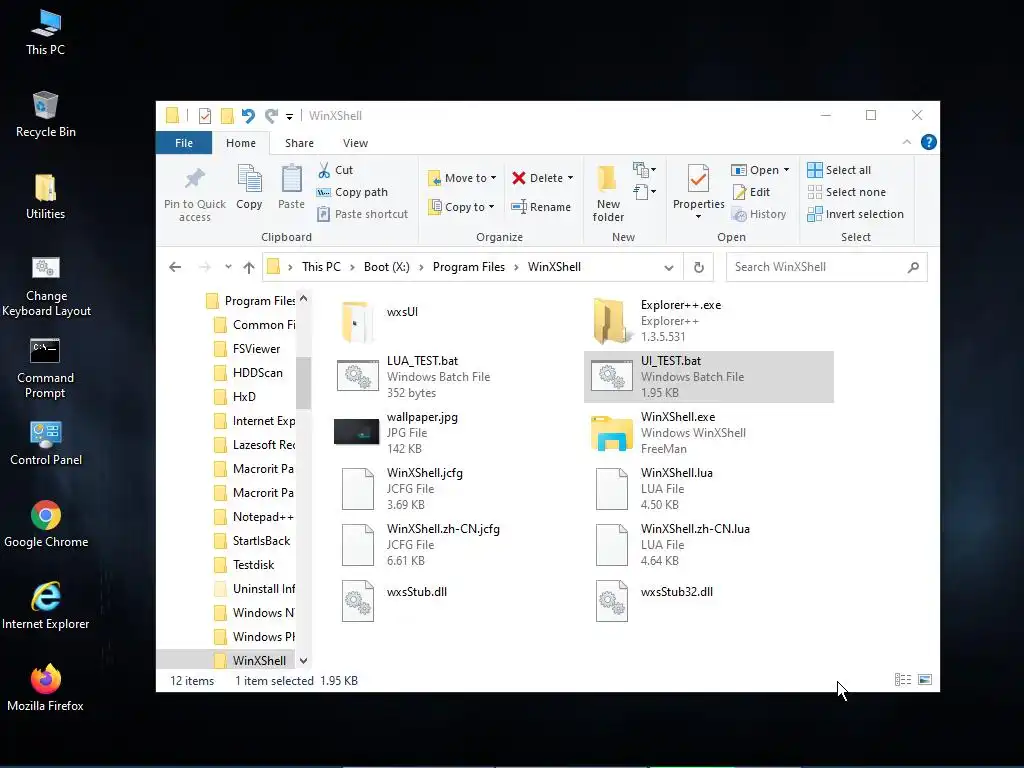Click Boot (X:) in breadcrumb
This screenshot has width=1024, height=768.
[387, 267]
